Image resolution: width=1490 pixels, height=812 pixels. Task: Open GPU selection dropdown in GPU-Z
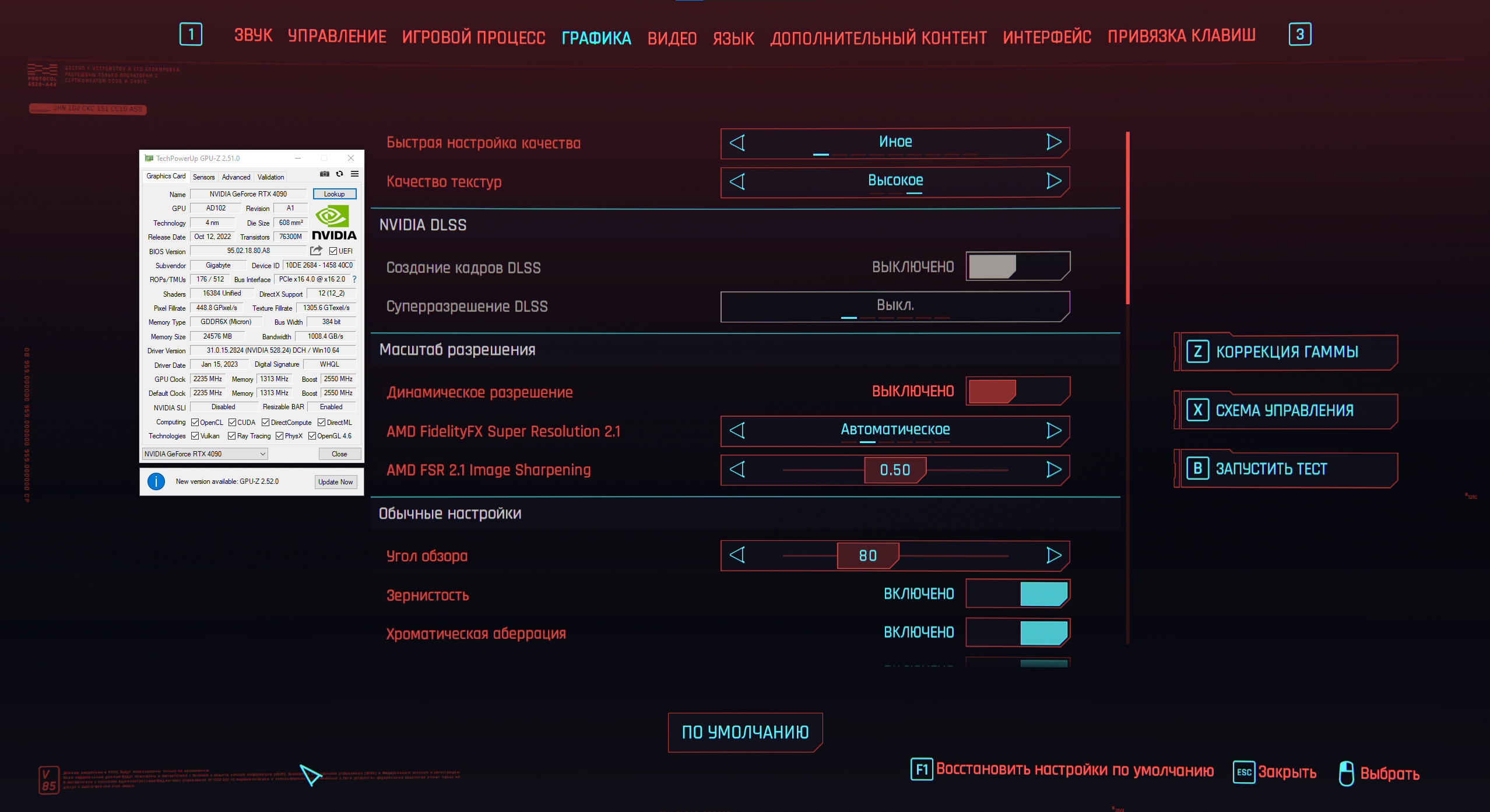click(205, 454)
